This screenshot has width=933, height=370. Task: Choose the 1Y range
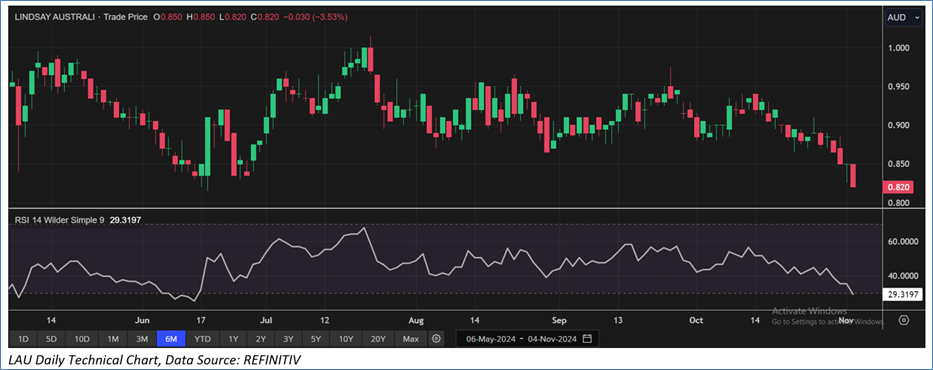pos(233,339)
